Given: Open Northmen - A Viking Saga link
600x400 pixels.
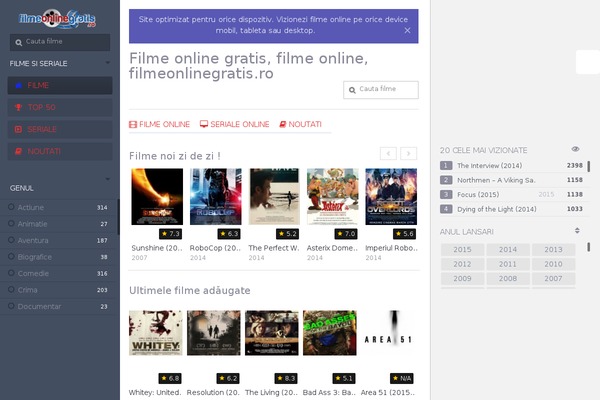Looking at the screenshot, I should point(496,180).
